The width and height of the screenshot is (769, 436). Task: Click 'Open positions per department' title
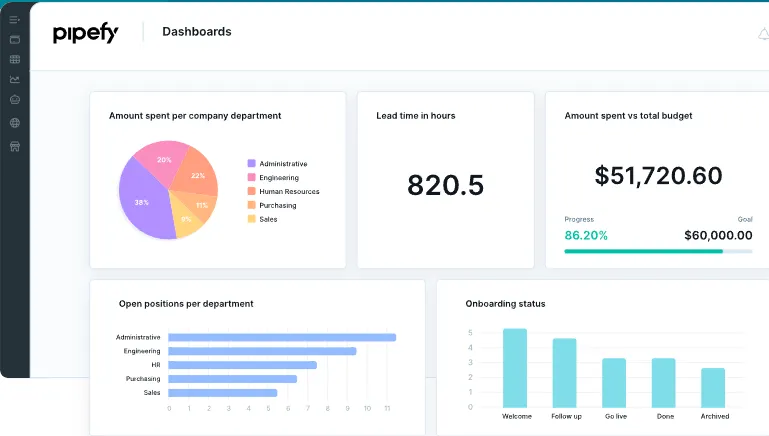click(x=186, y=304)
